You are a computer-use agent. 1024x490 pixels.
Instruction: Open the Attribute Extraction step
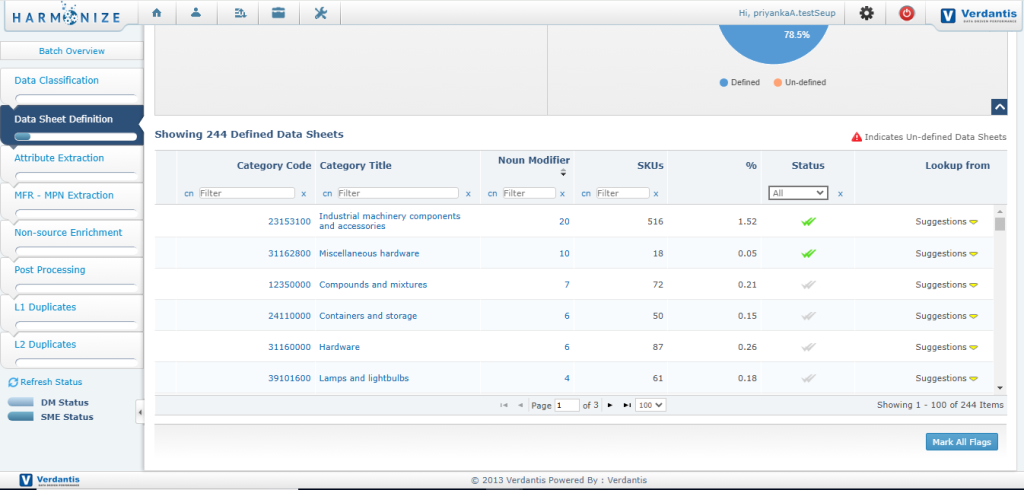click(x=59, y=158)
